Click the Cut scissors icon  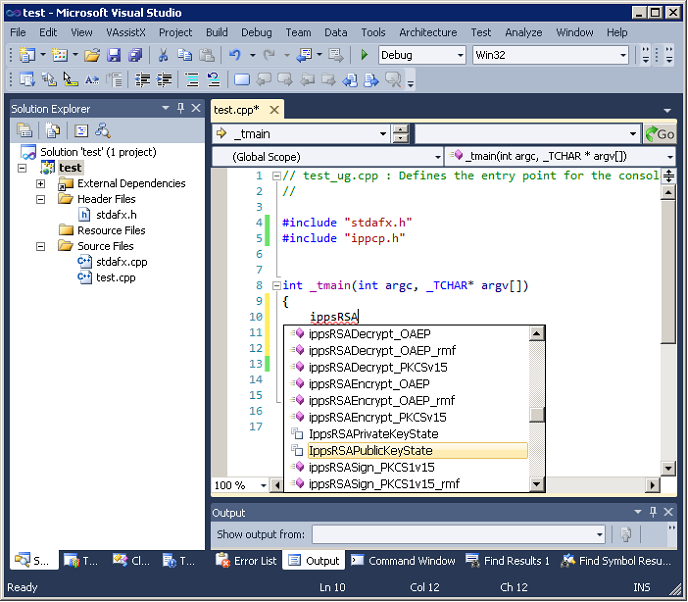163,55
